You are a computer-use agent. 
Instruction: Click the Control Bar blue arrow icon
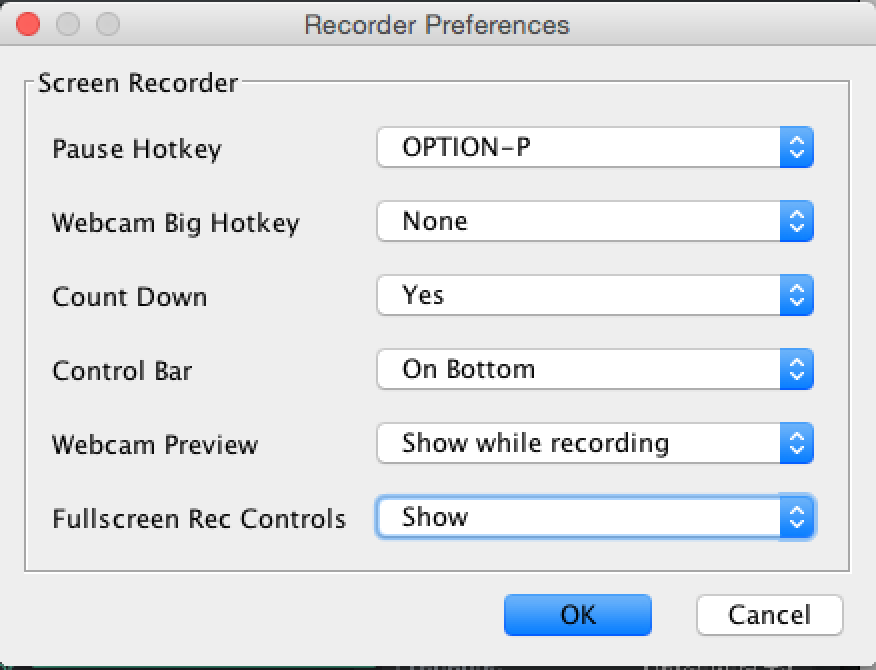click(x=797, y=369)
